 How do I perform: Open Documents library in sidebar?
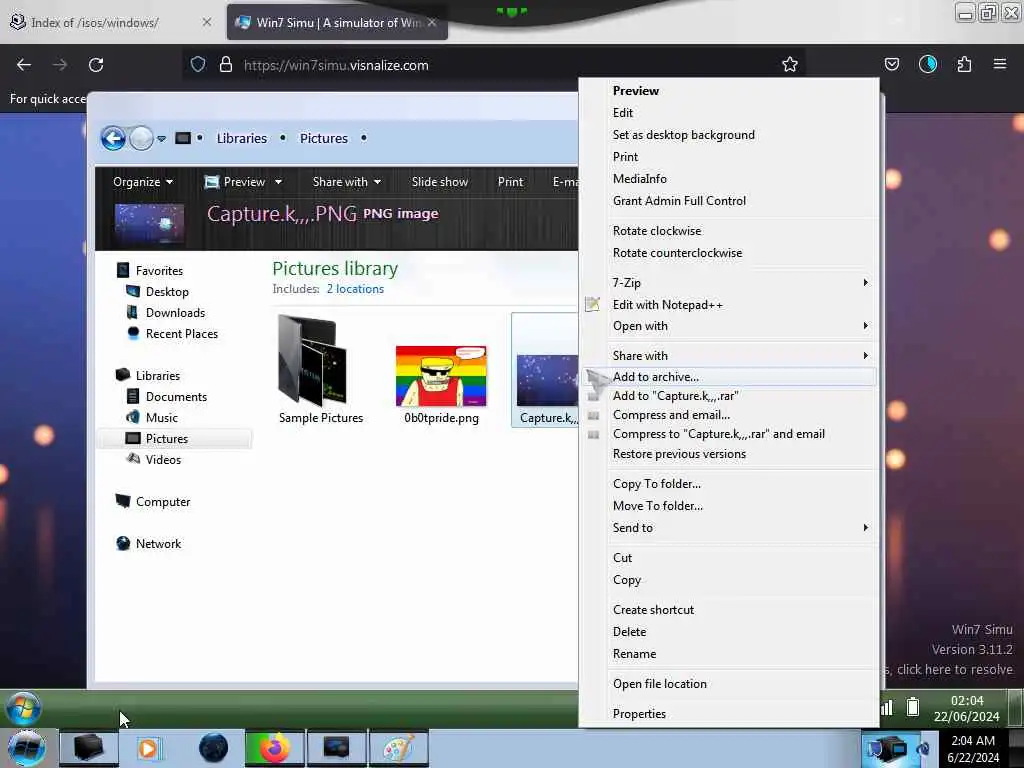pyautogui.click(x=176, y=397)
